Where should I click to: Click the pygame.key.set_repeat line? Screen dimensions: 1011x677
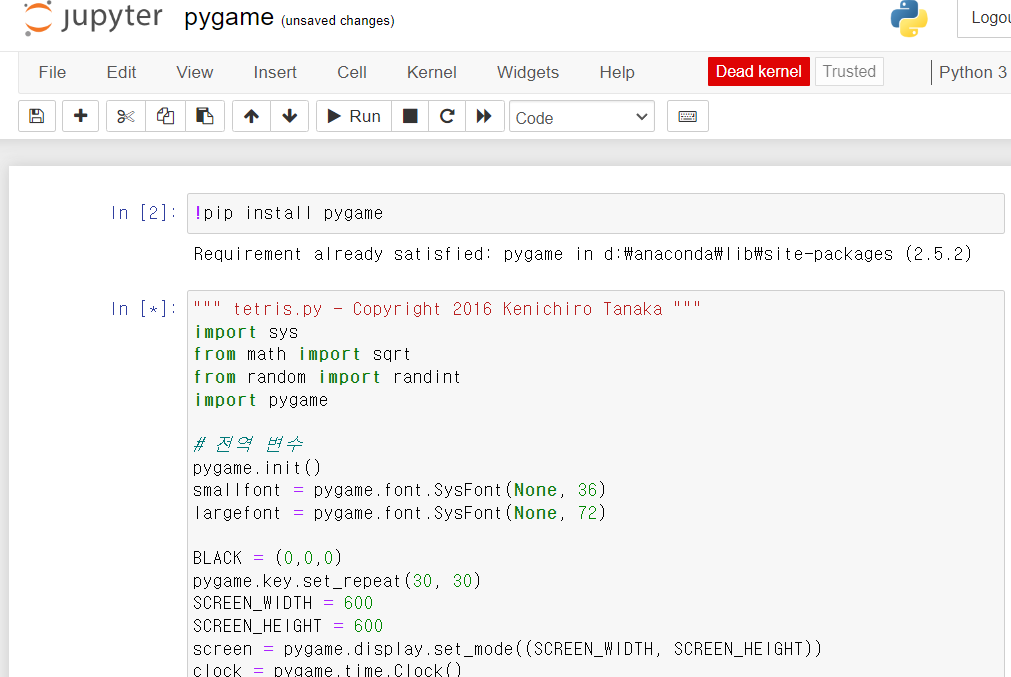tap(337, 581)
